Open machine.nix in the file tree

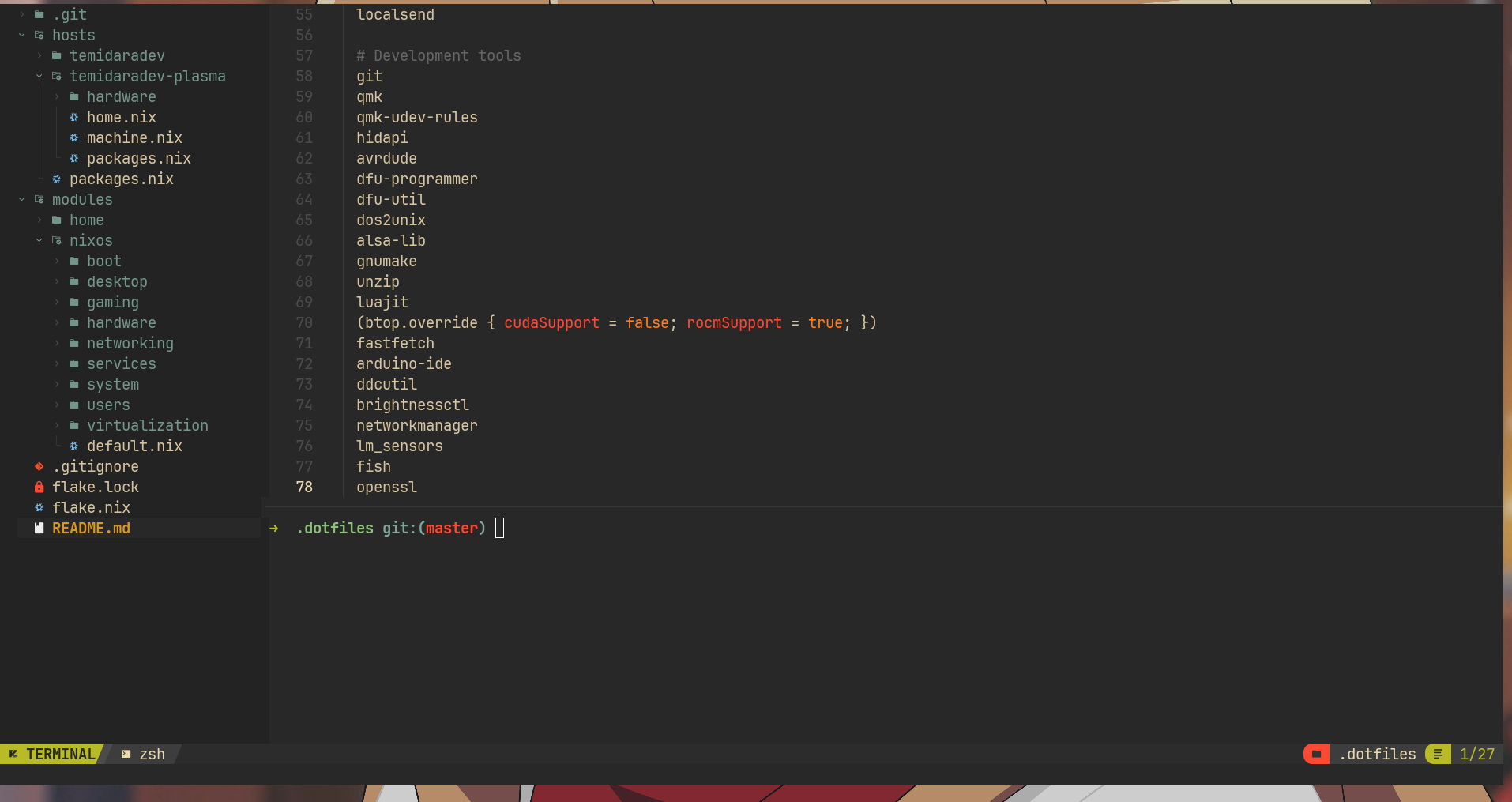click(134, 138)
